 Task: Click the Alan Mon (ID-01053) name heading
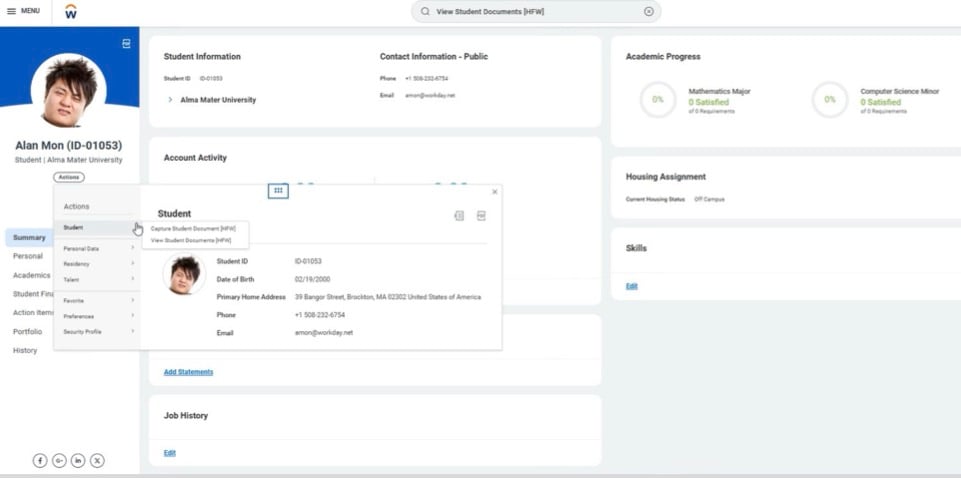pos(69,145)
